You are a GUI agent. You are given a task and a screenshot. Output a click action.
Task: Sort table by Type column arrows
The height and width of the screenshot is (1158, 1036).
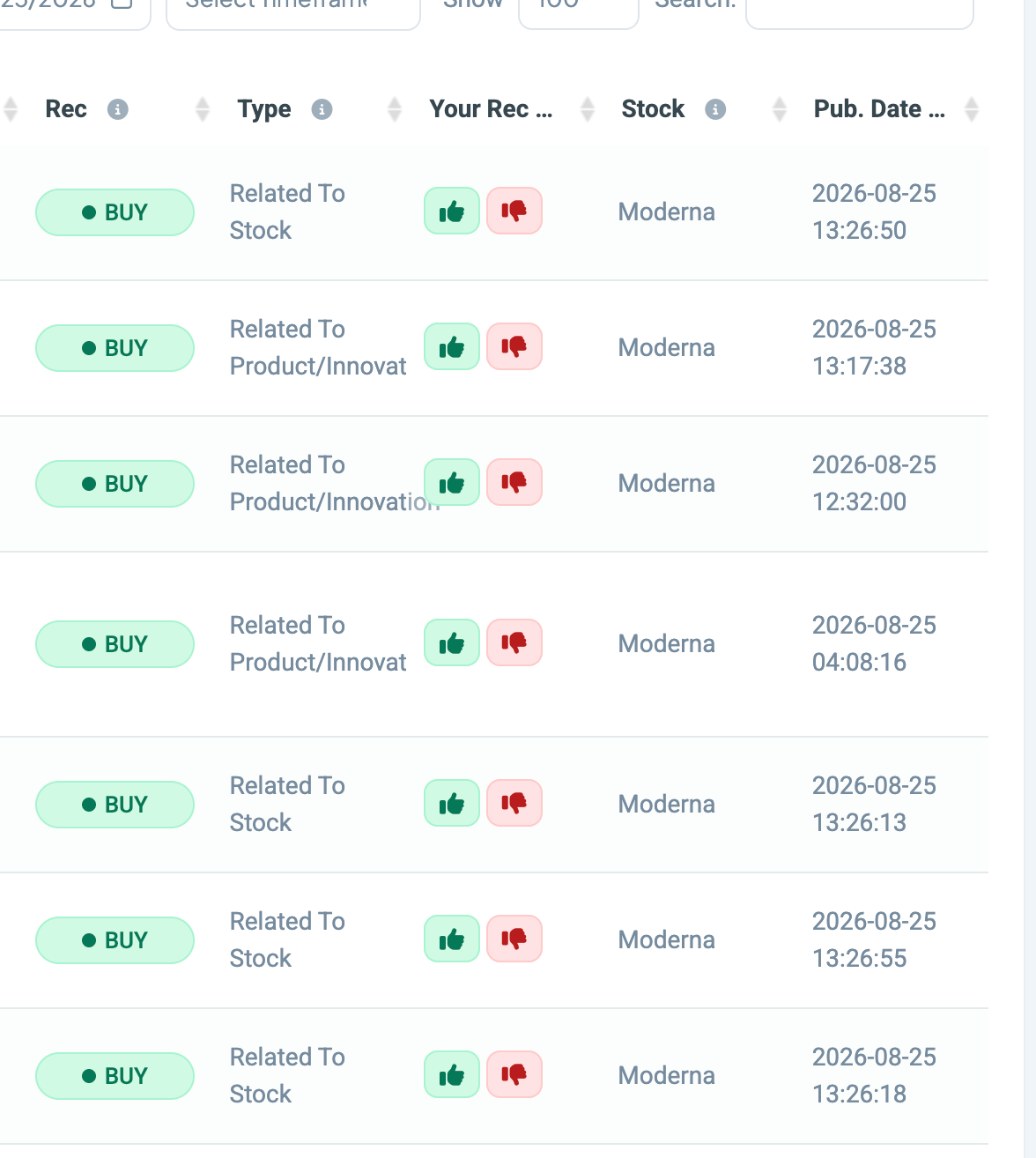(x=395, y=109)
